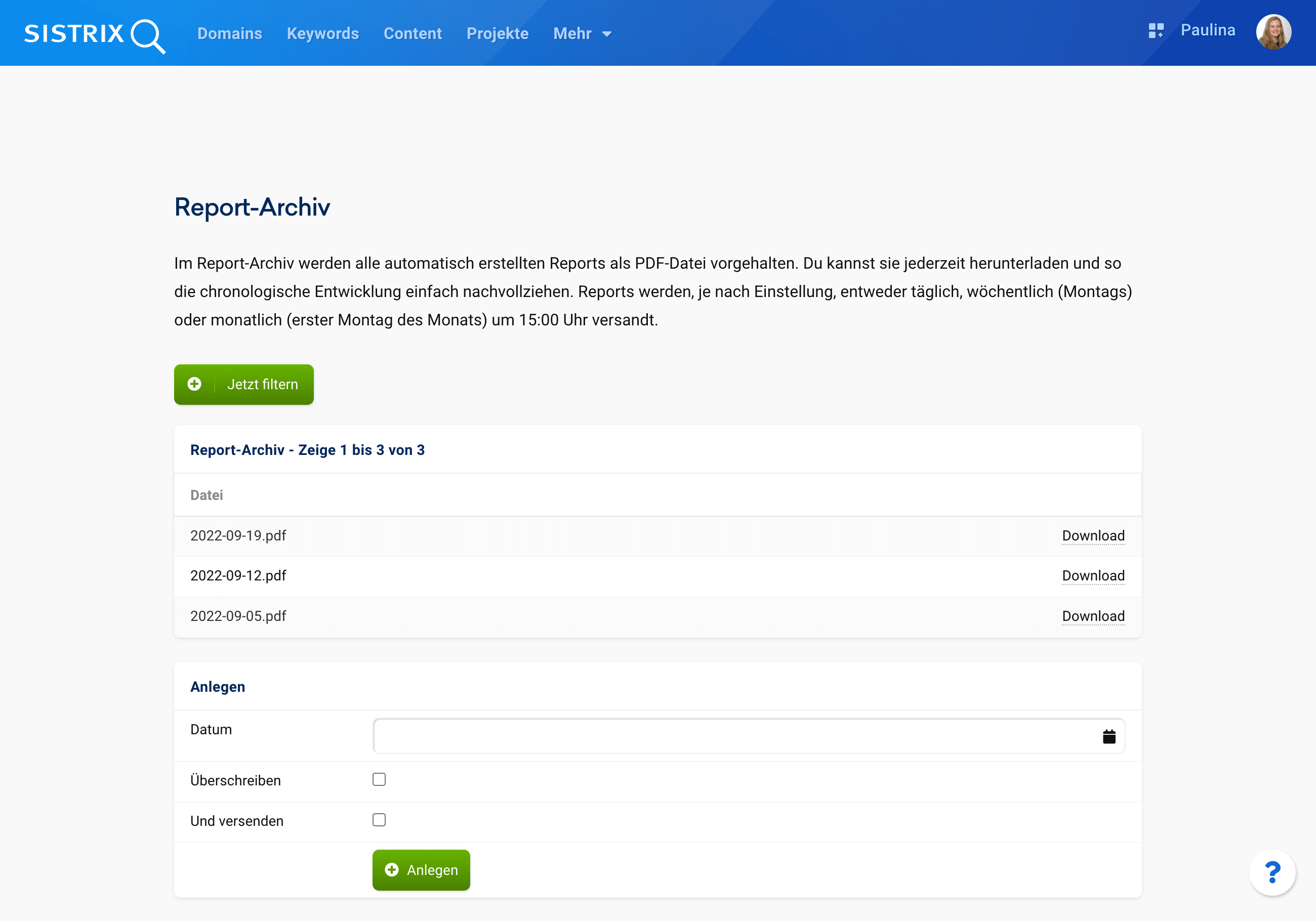1316x921 pixels.
Task: Click the plus icon on Anlegen button
Action: (392, 869)
